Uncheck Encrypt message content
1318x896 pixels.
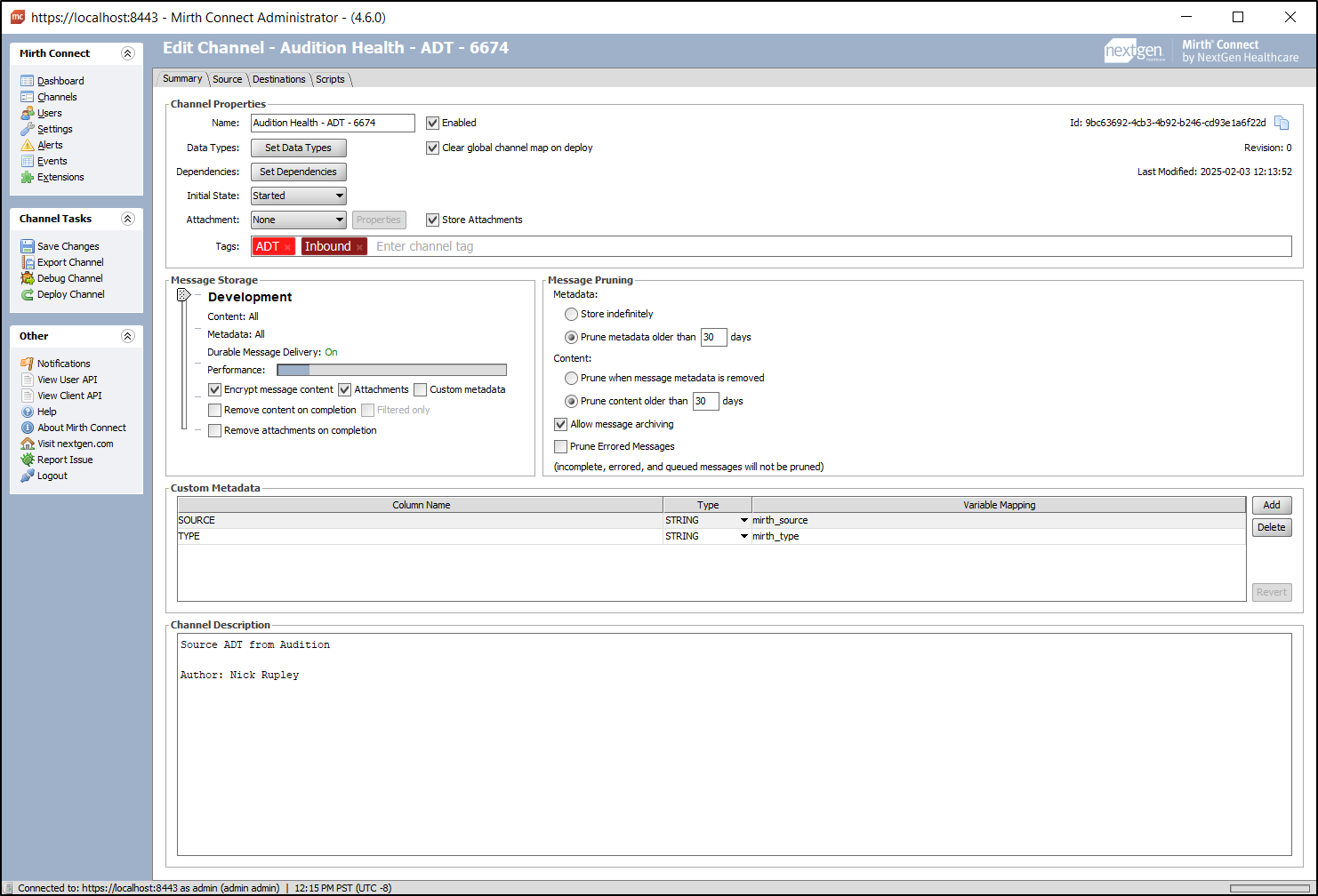pos(214,389)
